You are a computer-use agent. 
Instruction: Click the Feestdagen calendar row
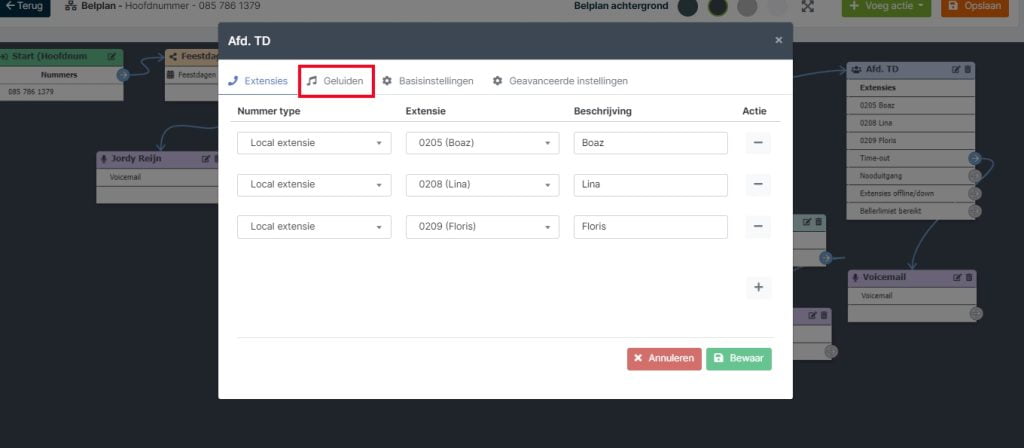pyautogui.click(x=191, y=75)
